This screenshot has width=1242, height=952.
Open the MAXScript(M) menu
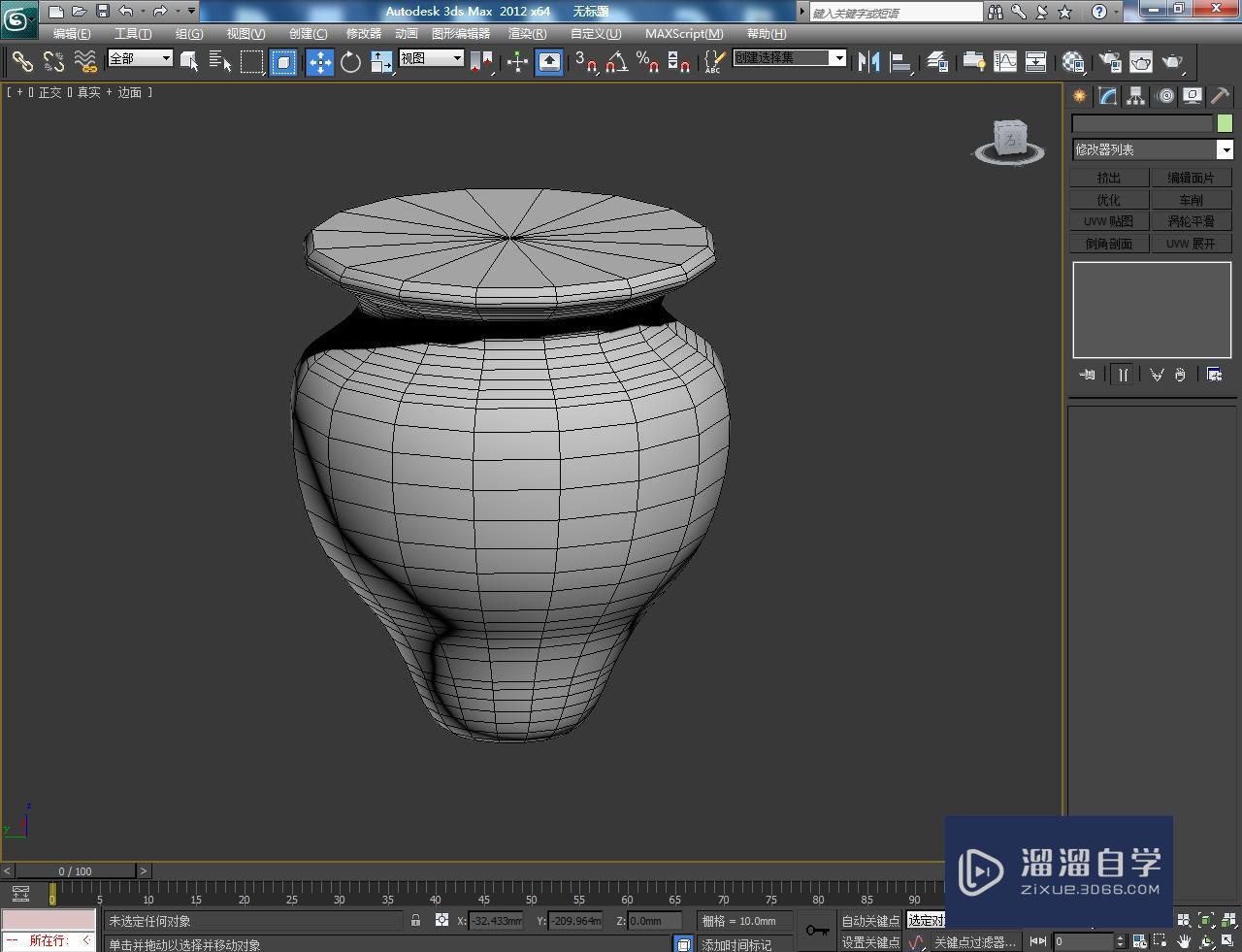coord(684,33)
